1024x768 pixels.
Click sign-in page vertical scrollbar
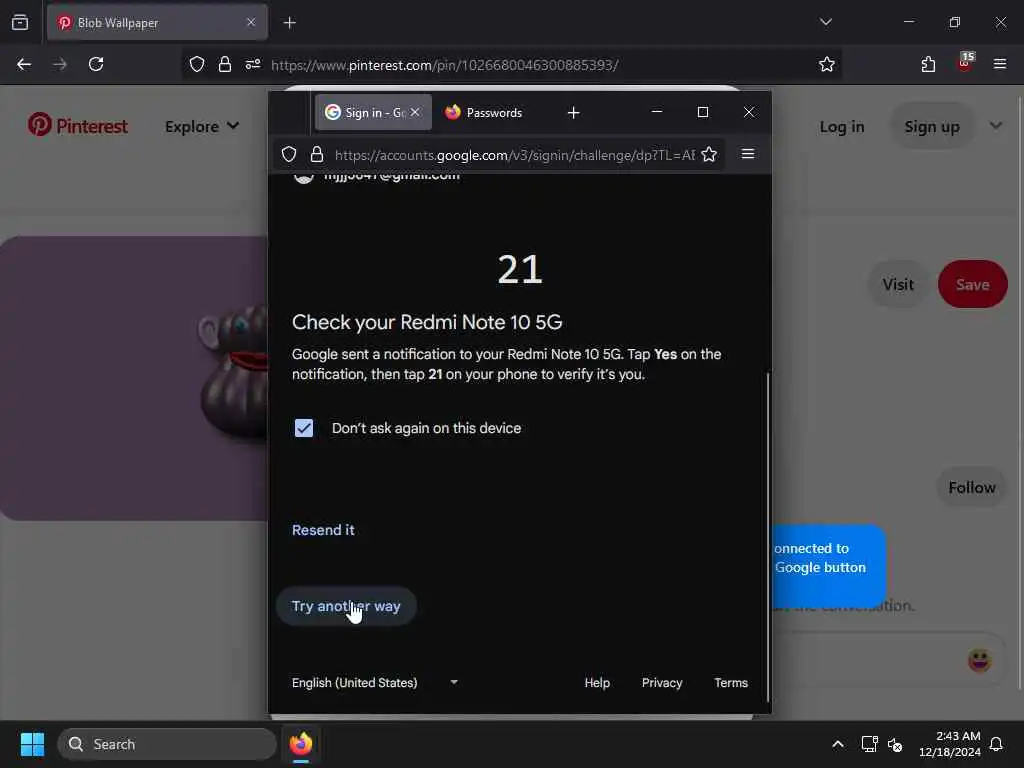pos(768,536)
